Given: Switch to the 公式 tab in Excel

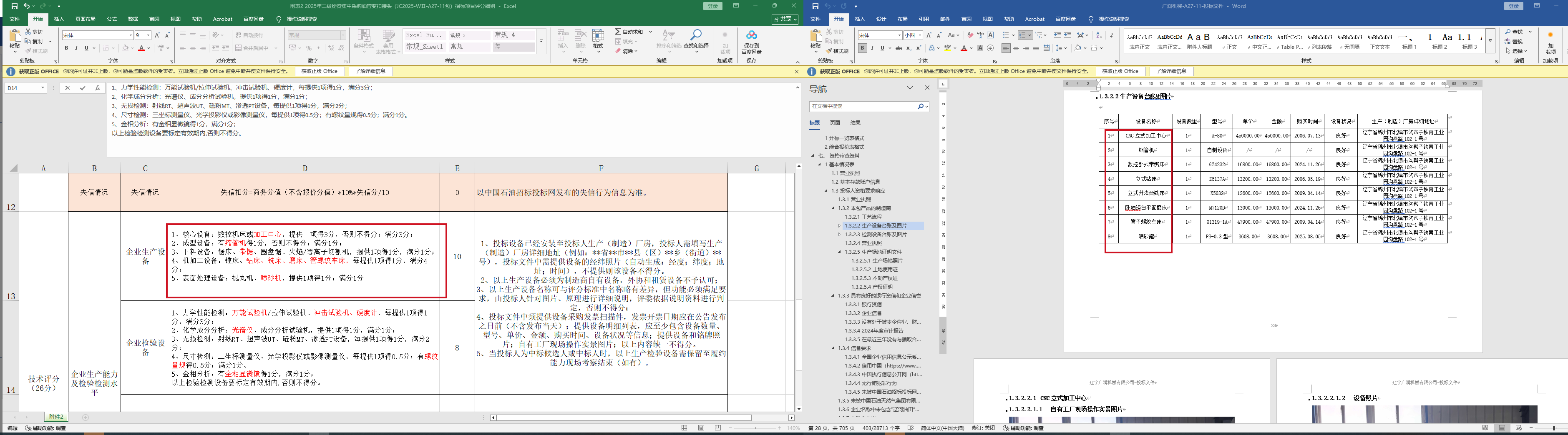Looking at the screenshot, I should 112,20.
